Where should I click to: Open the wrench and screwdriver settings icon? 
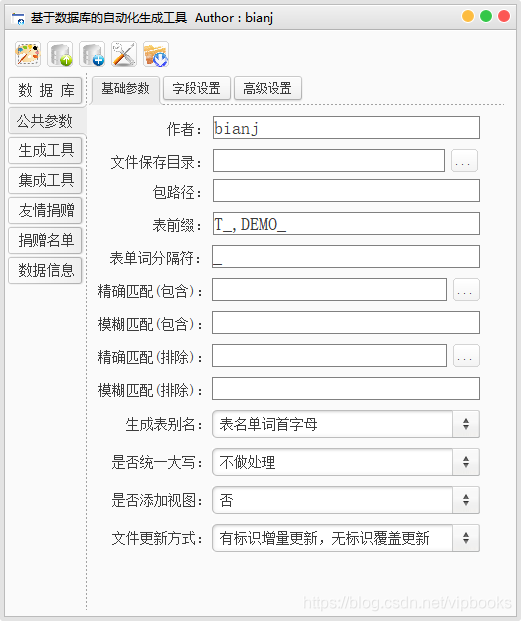pyautogui.click(x=124, y=54)
